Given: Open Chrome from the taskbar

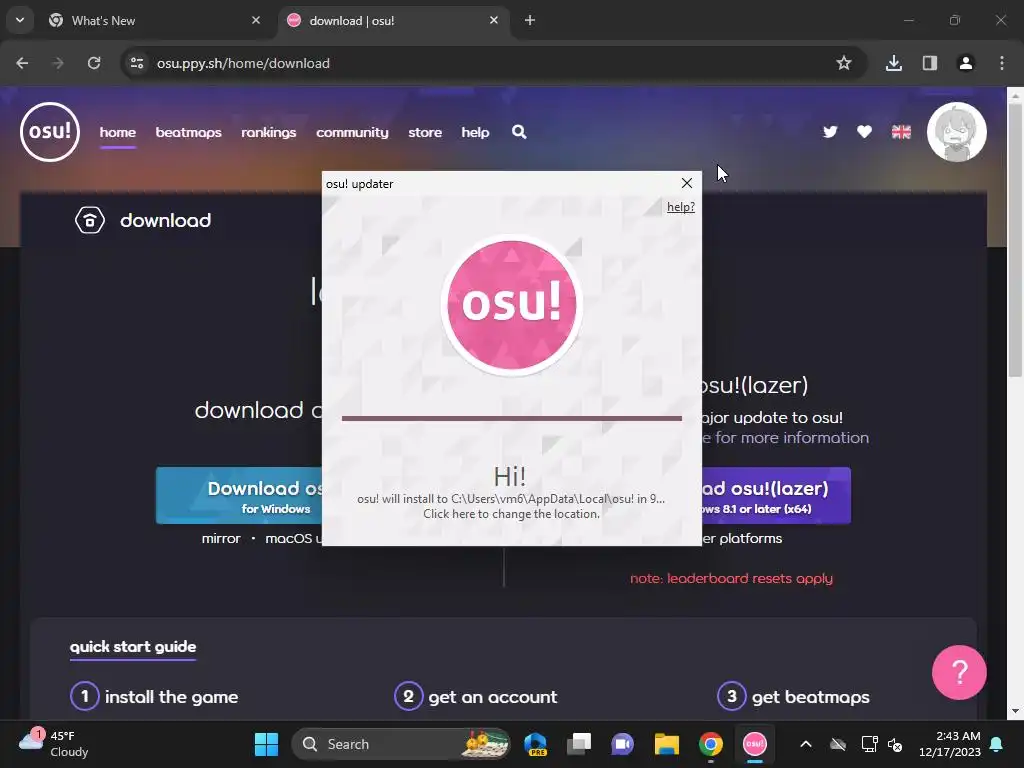Looking at the screenshot, I should point(711,744).
